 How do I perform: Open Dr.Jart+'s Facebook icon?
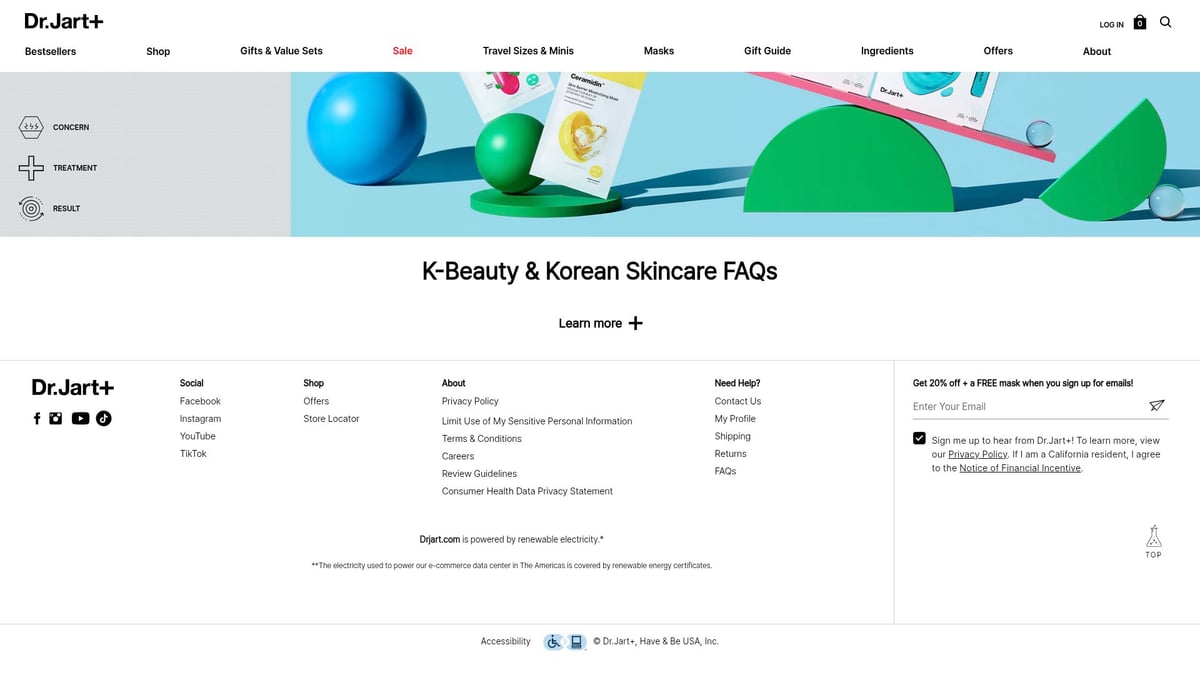(x=37, y=418)
